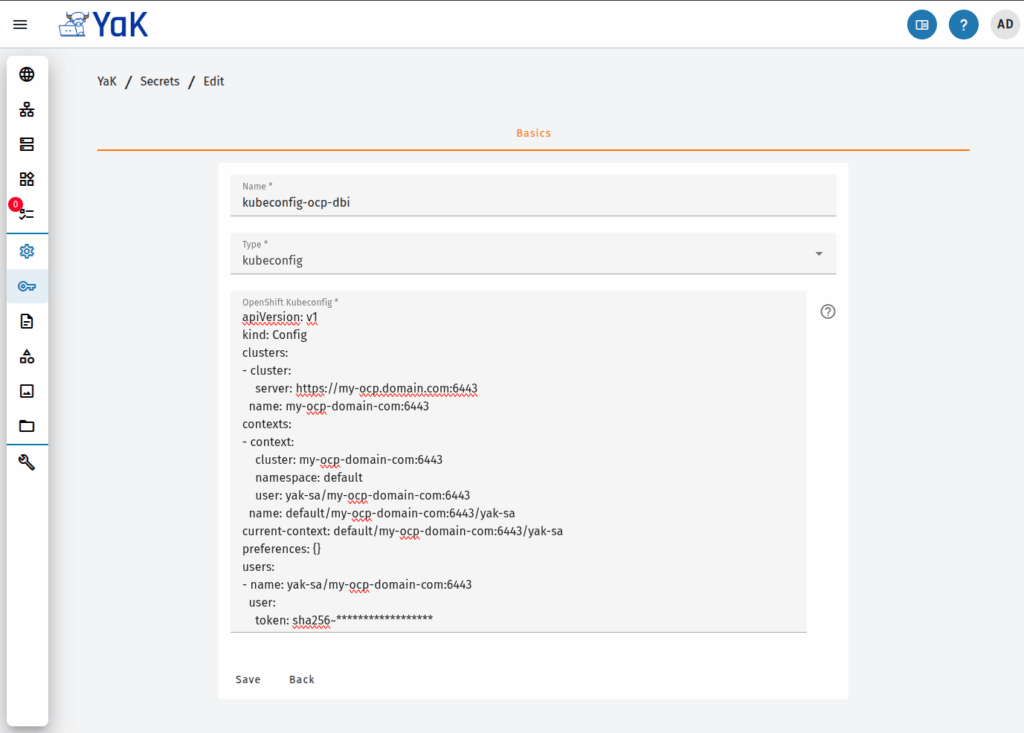This screenshot has height=733, width=1024.
Task: Open the folder icon in sidebar
Action: tap(27, 426)
